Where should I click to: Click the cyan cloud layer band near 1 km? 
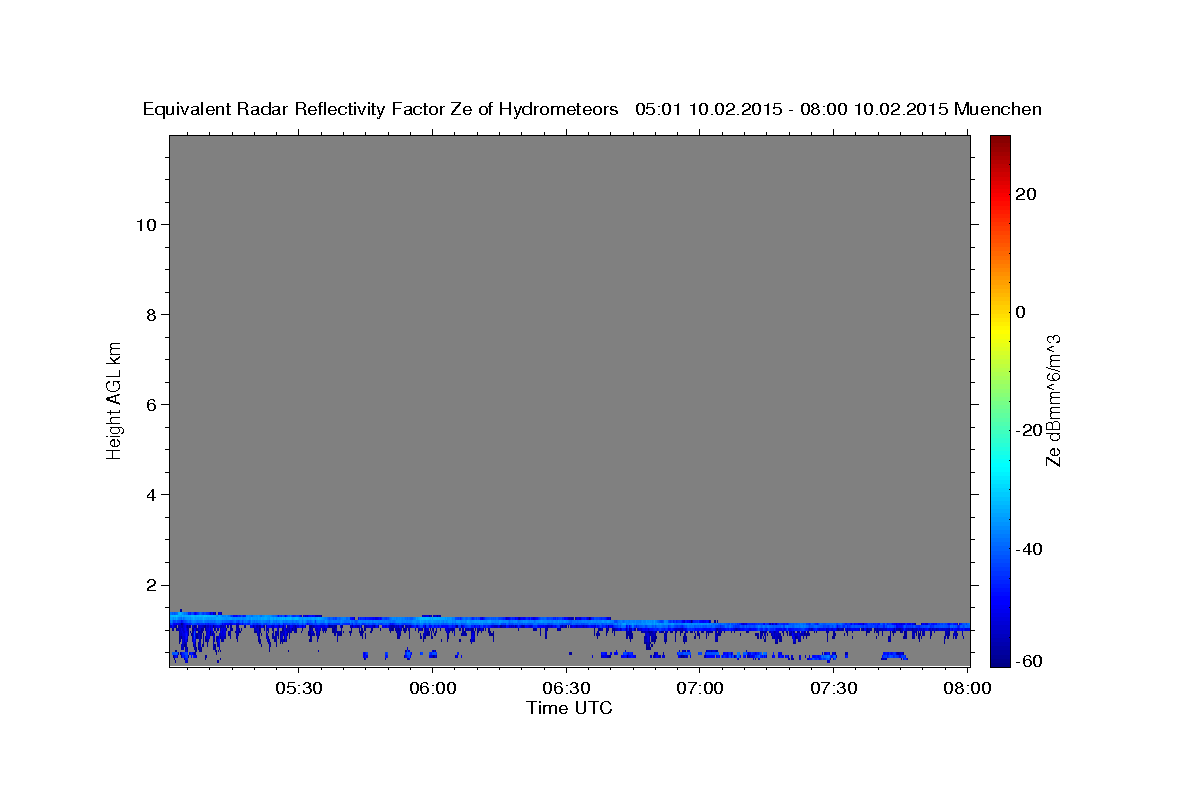point(569,623)
